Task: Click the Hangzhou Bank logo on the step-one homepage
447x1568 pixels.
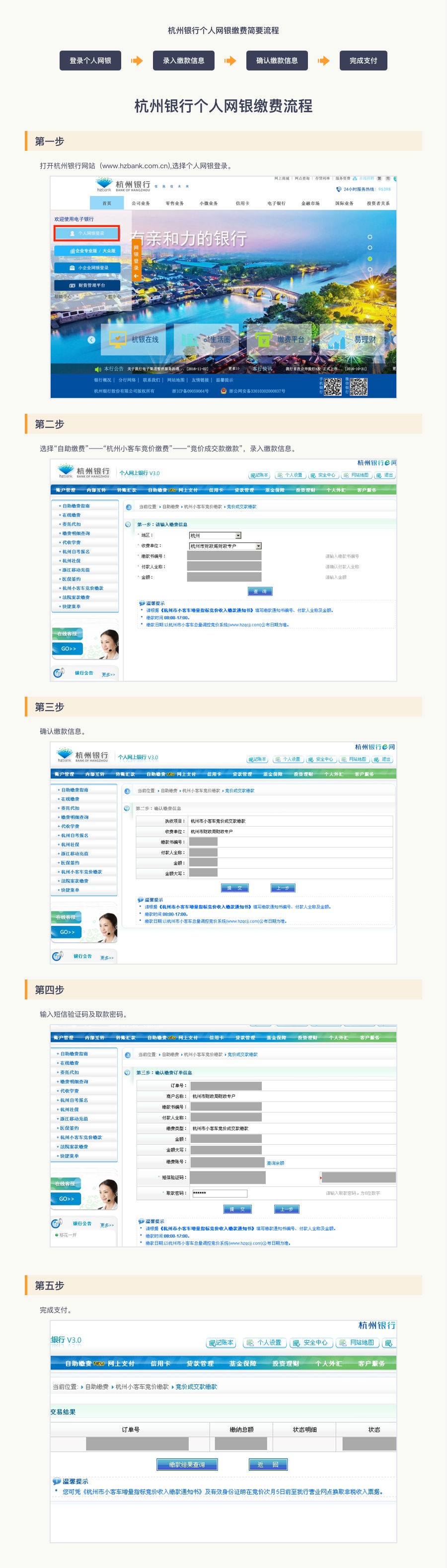Action: [122, 185]
